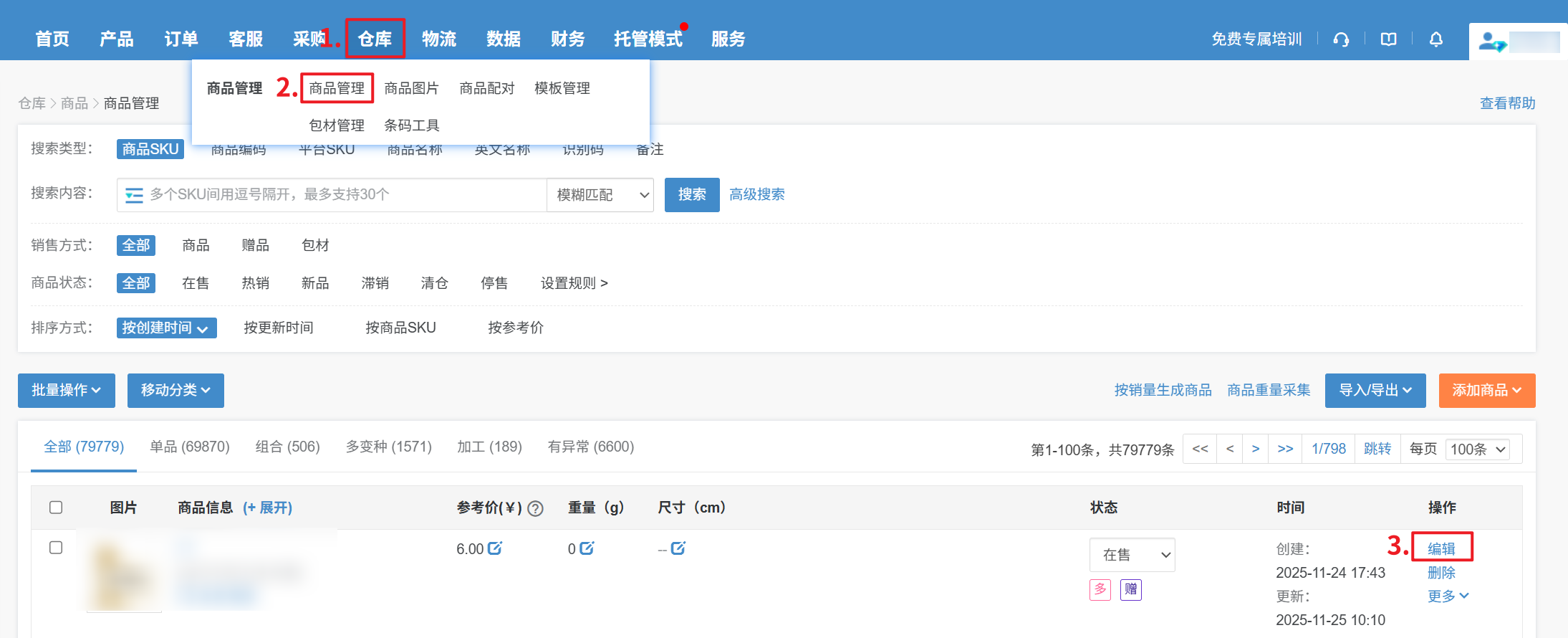Click the edit icon next to price 6.00

[x=495, y=548]
